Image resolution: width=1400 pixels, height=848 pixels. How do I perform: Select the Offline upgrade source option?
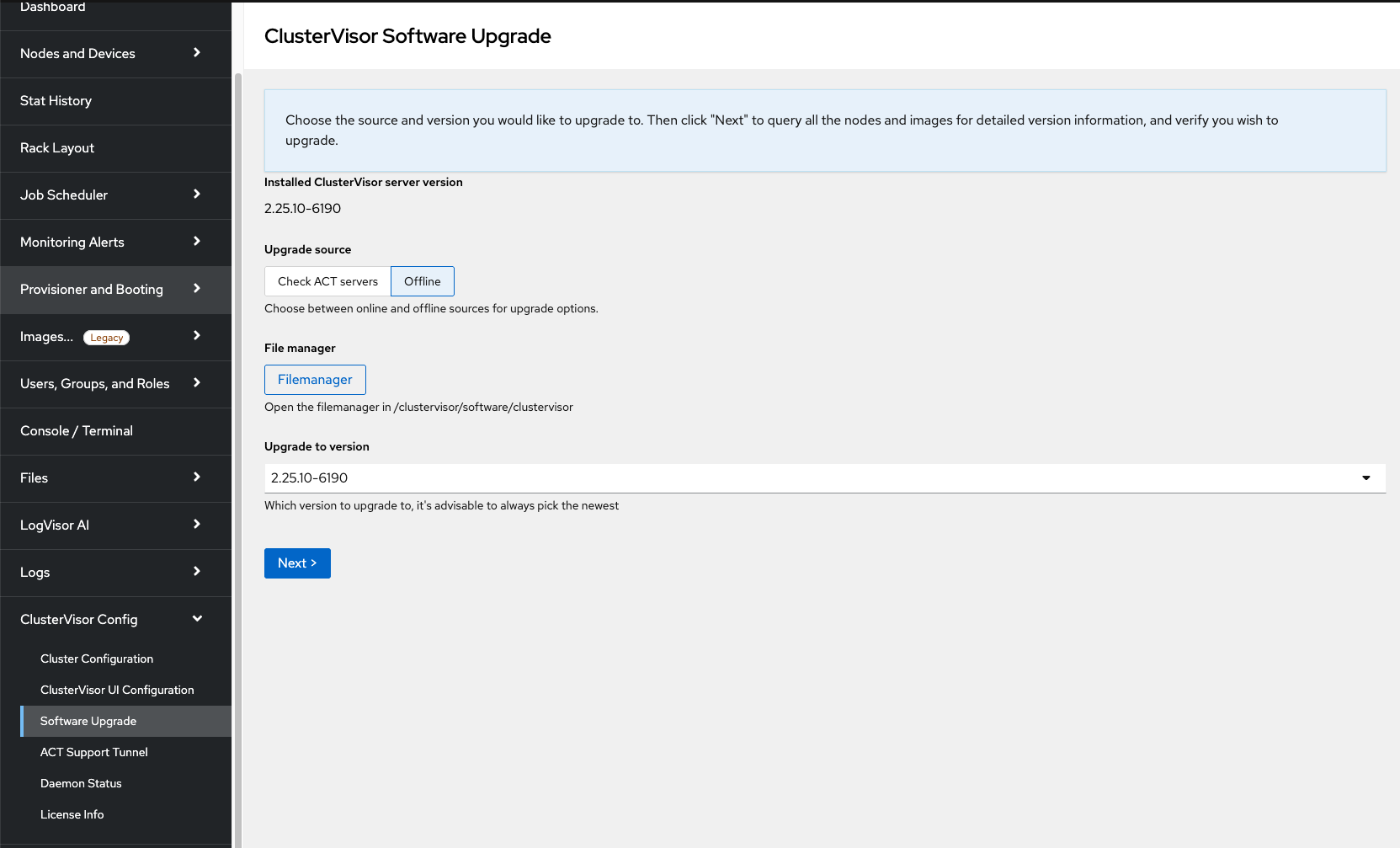click(x=423, y=281)
